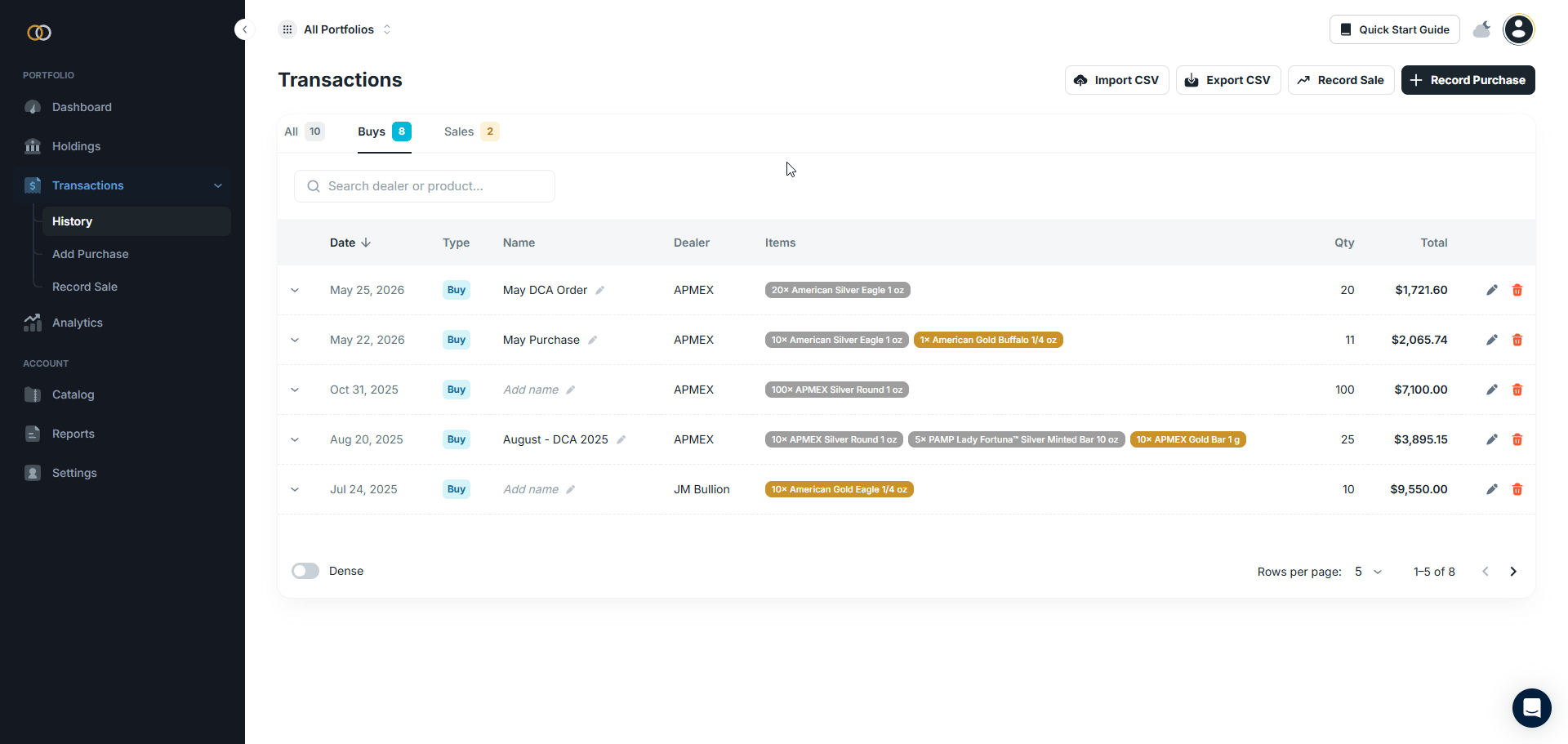Expand the Aug 20, 2025 row
Image resolution: width=1568 pixels, height=744 pixels.
point(295,439)
